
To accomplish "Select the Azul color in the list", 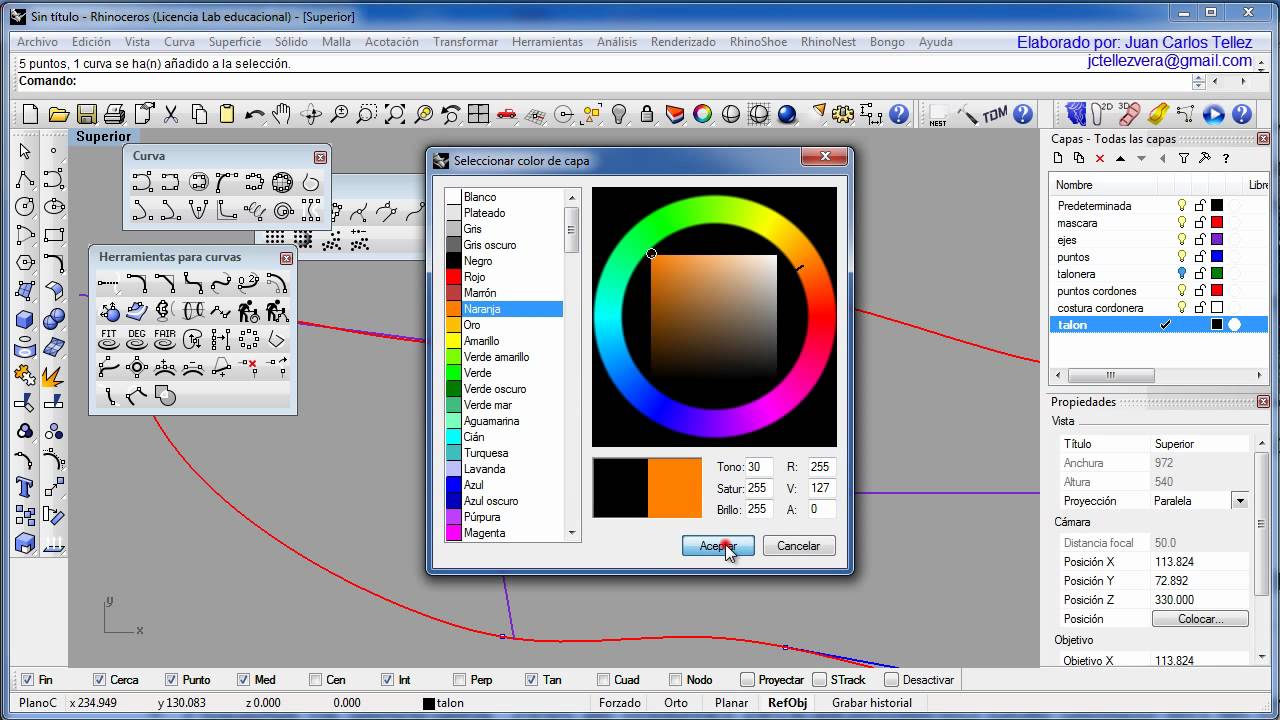I will (x=504, y=485).
